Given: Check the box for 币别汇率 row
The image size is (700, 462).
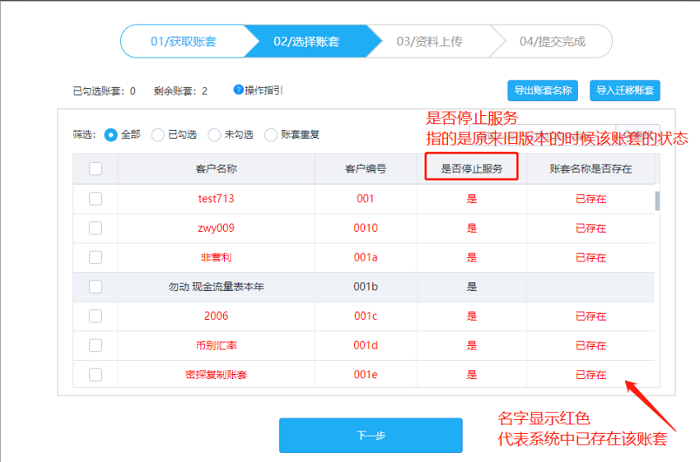Looking at the screenshot, I should click(x=95, y=345).
